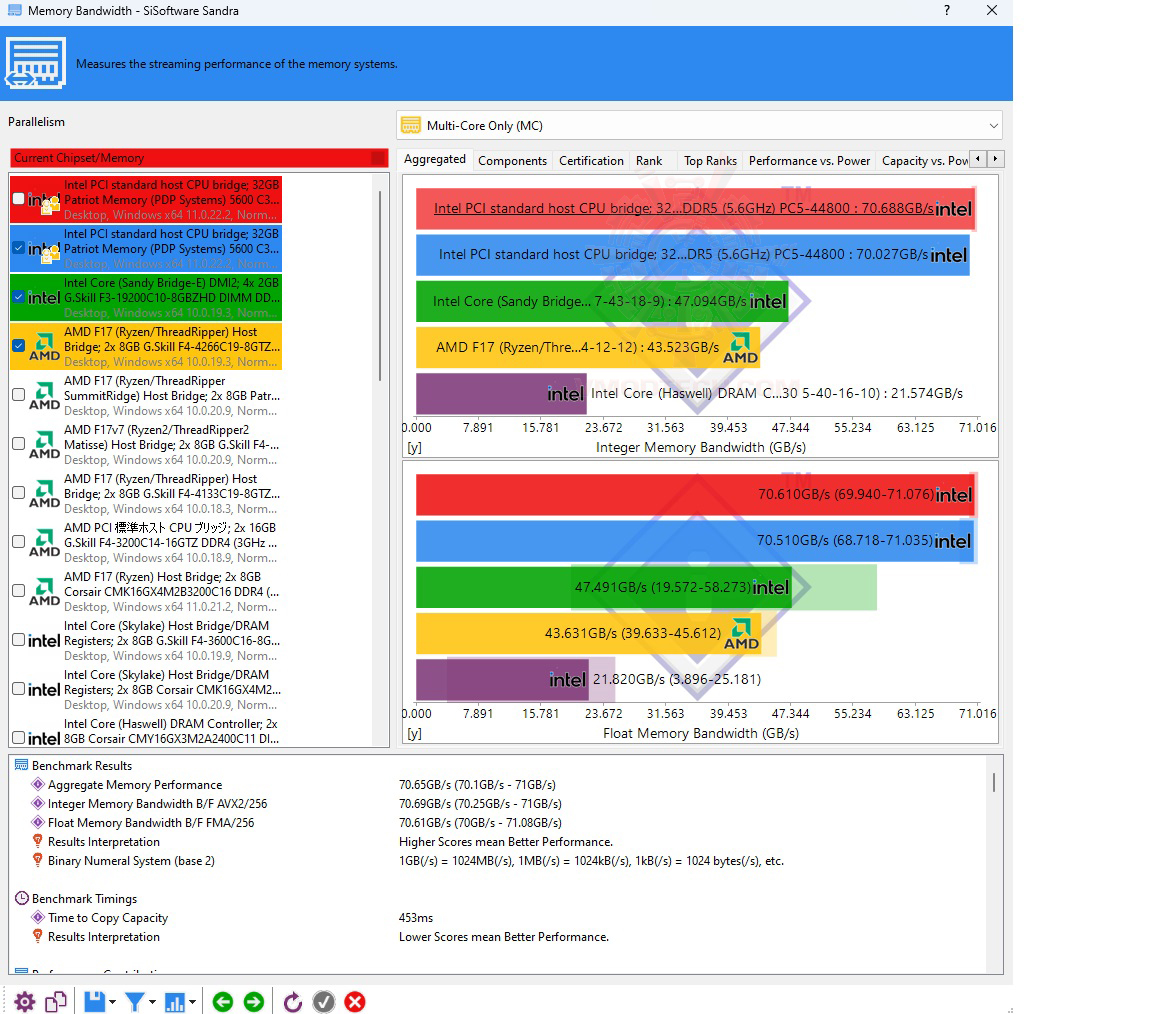Image resolution: width=1152 pixels, height=1014 pixels.
Task: Check the AMD F17 SummitRidge row checkbox
Action: [x=19, y=395]
